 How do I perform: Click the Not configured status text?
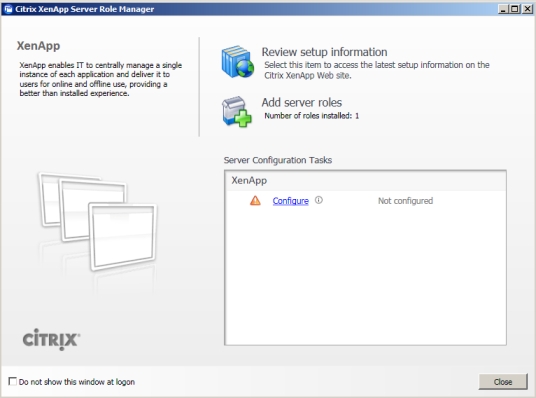(x=405, y=201)
